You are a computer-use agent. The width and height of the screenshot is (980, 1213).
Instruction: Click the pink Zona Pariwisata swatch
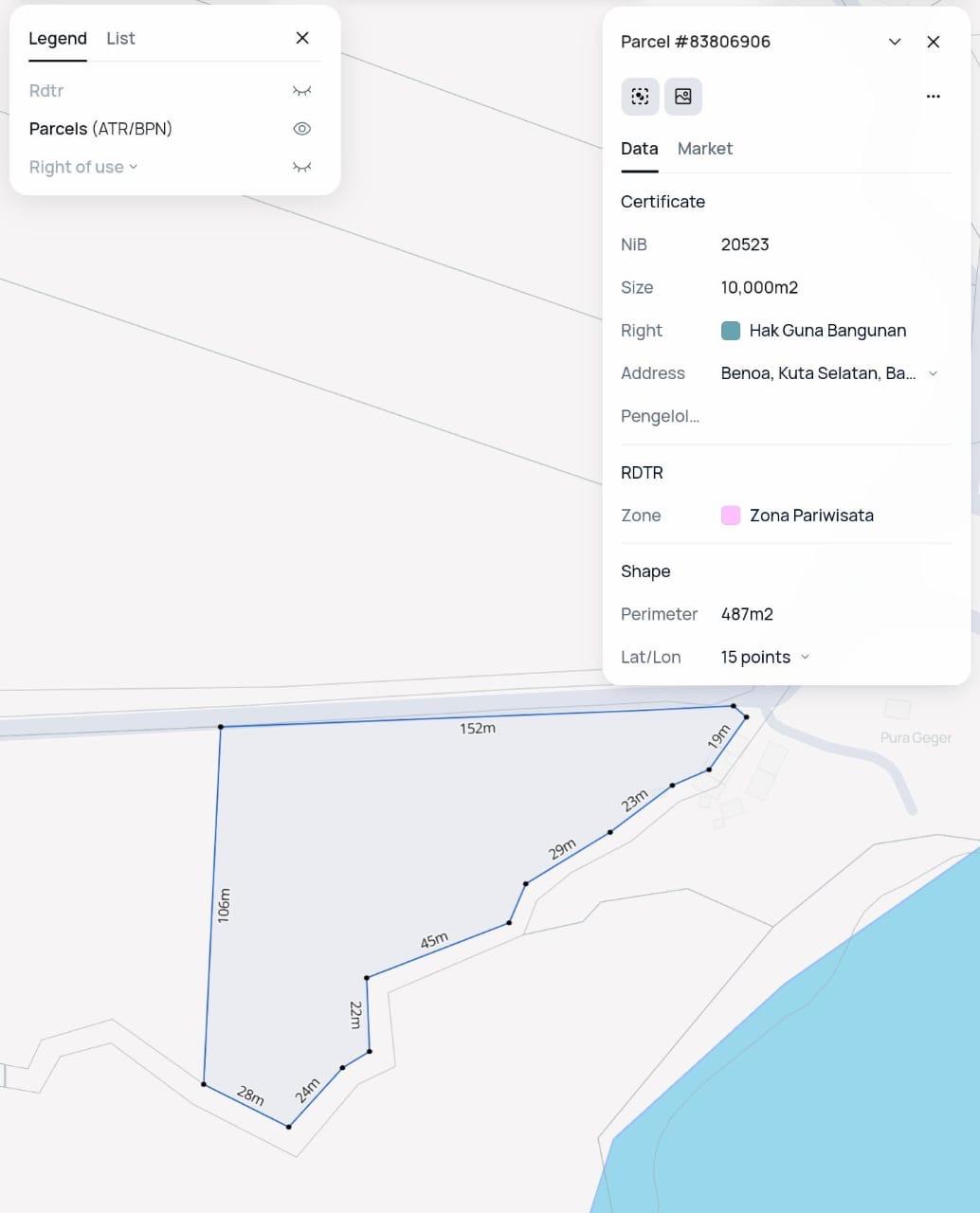click(x=731, y=516)
